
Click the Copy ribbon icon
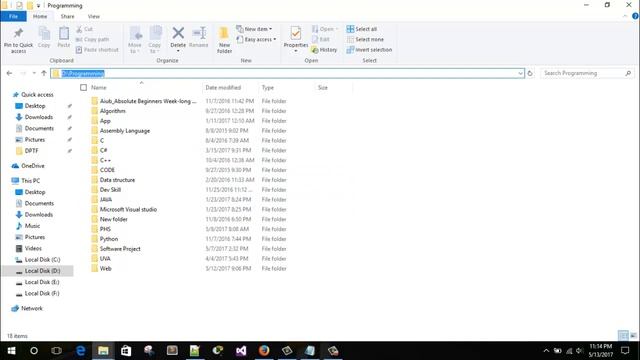coord(44,33)
